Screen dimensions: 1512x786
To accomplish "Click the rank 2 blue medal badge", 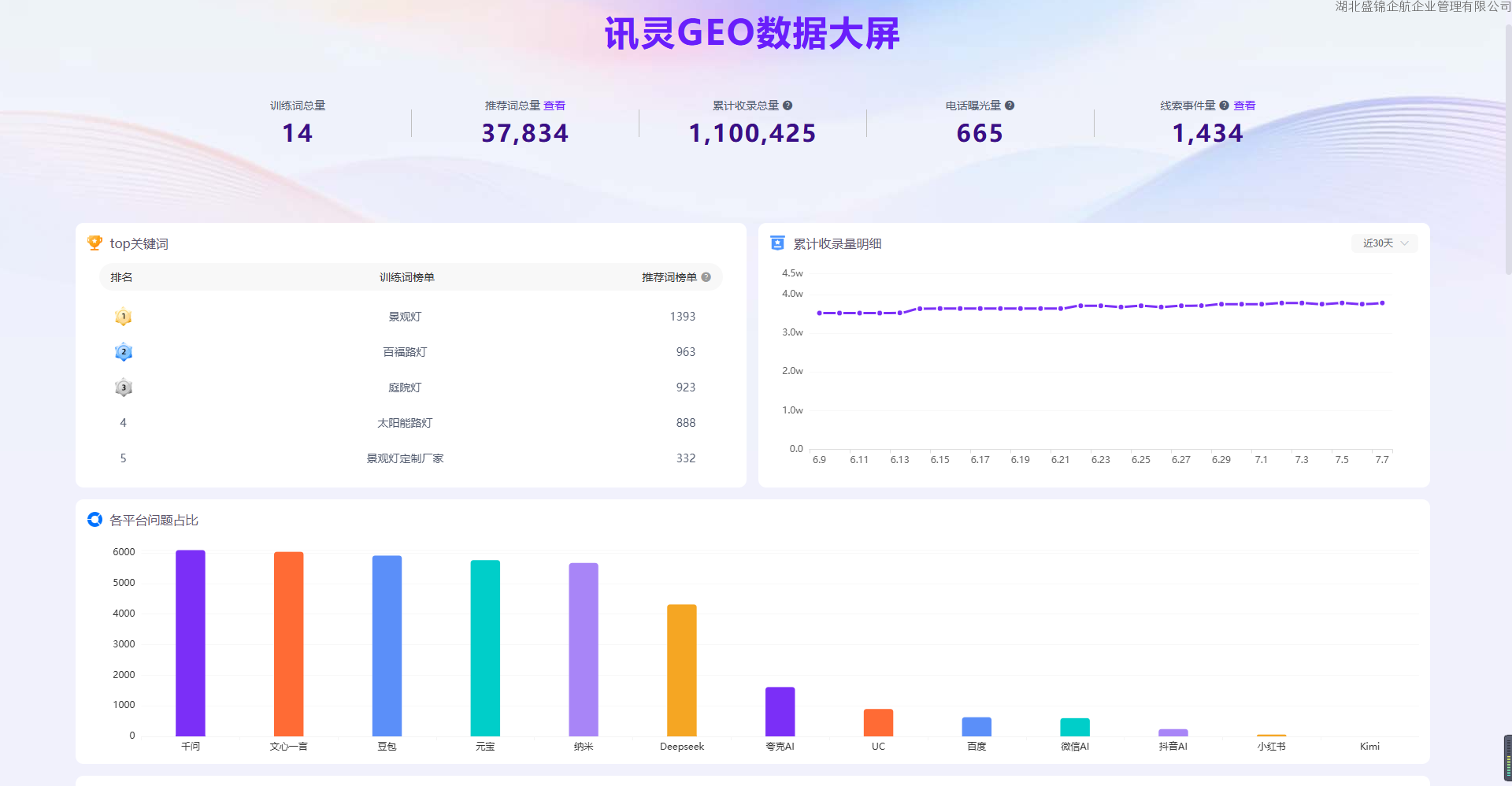I will tap(123, 352).
